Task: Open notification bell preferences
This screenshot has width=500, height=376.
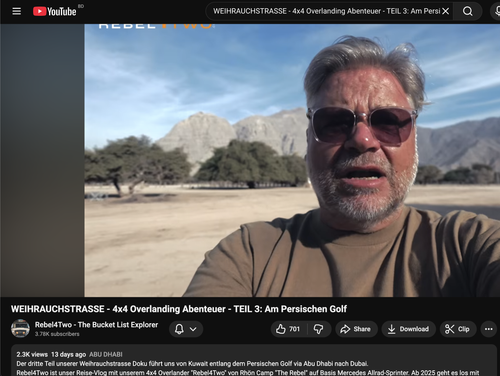Action: coord(179,329)
